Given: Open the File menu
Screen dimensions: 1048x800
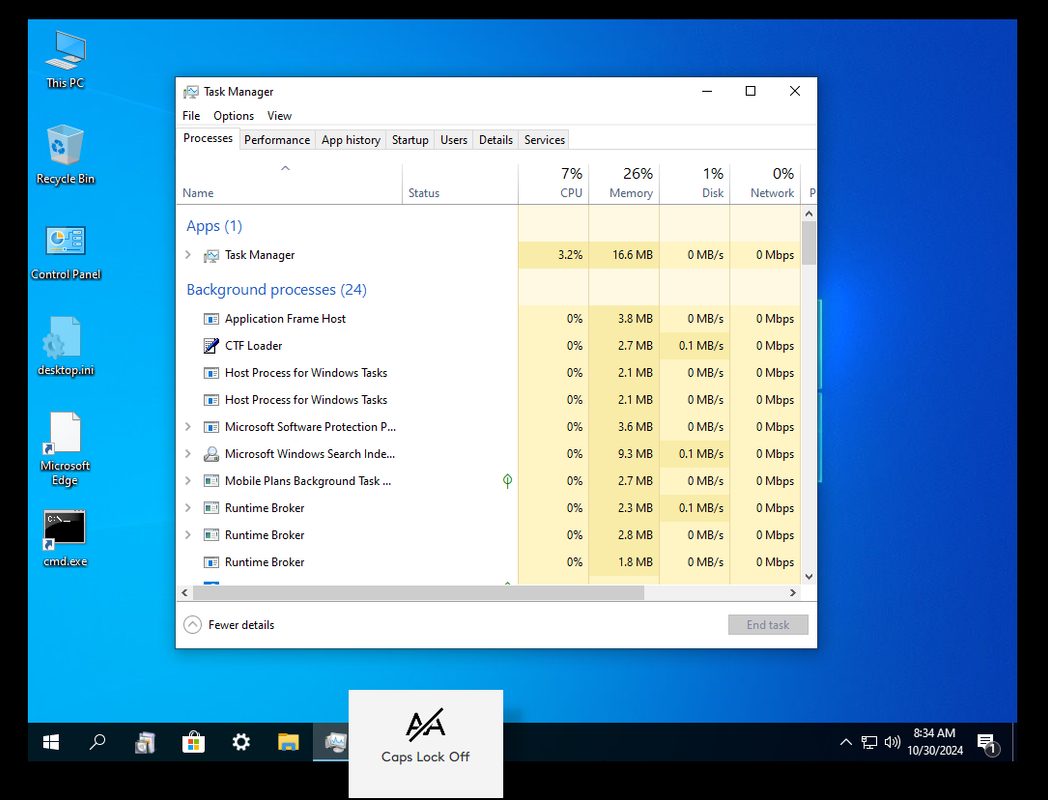Looking at the screenshot, I should click(x=191, y=116).
